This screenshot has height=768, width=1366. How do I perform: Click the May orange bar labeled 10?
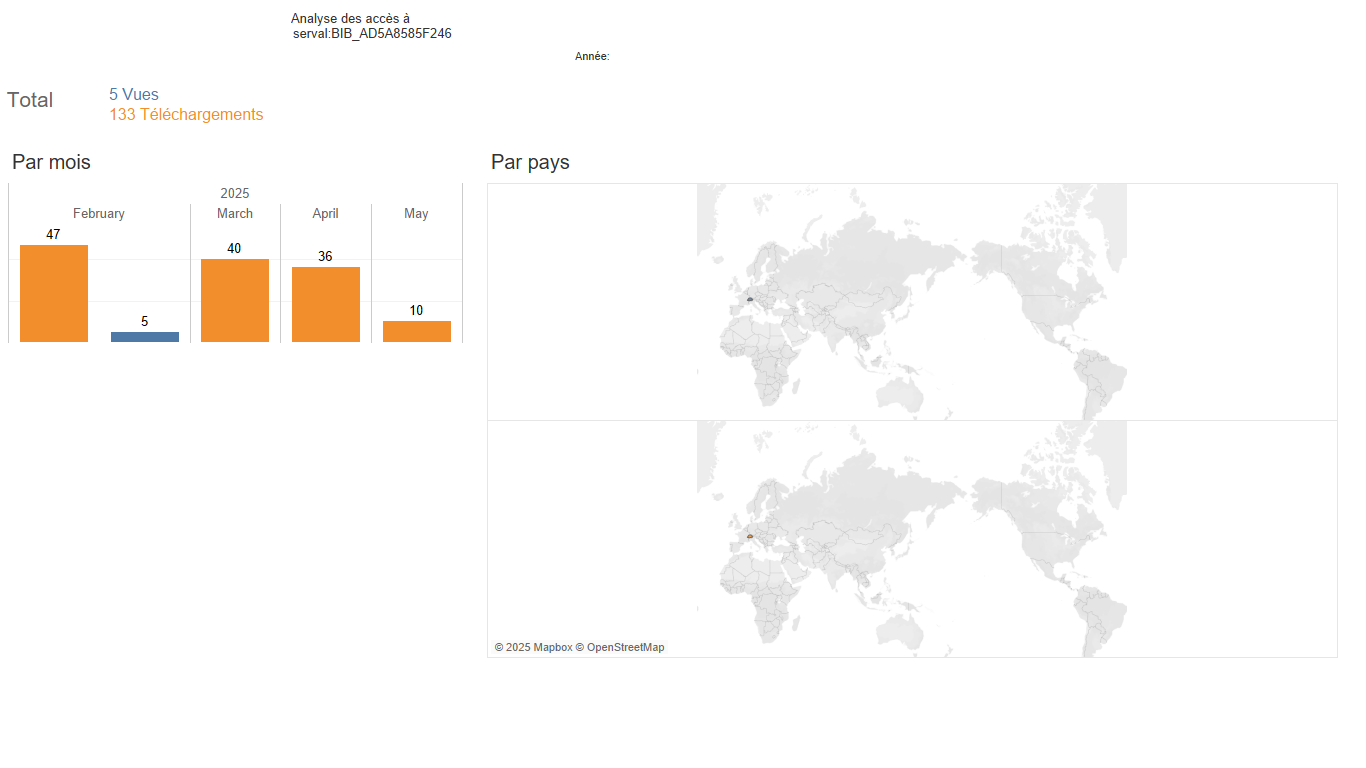[417, 331]
